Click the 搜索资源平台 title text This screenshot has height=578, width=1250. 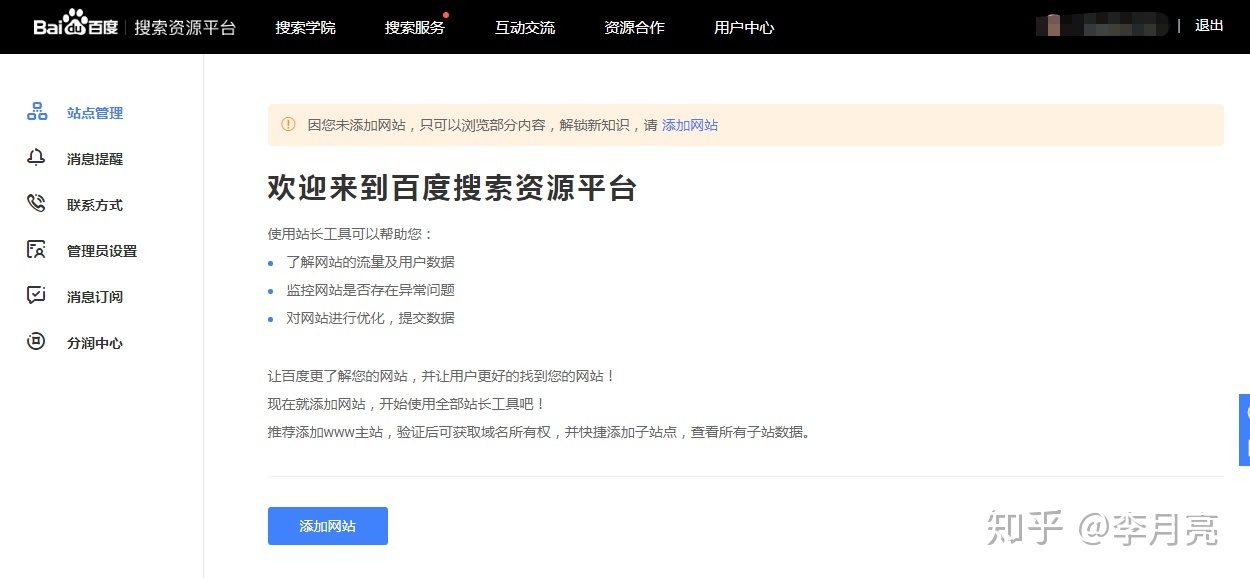pos(185,27)
